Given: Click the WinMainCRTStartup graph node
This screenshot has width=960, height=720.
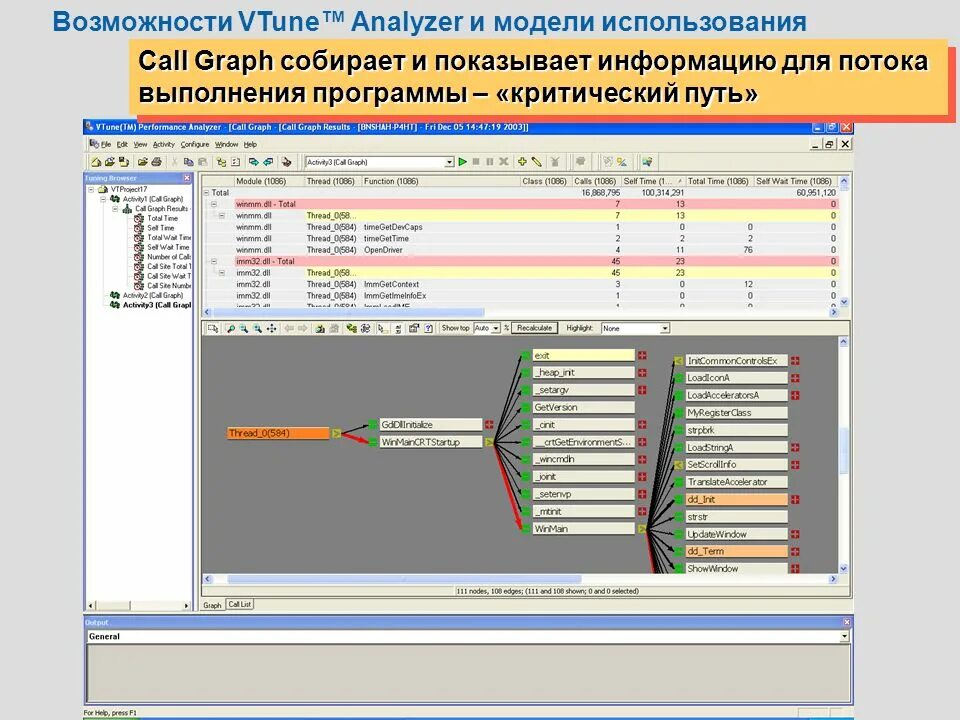Looking at the screenshot, I should tap(431, 442).
